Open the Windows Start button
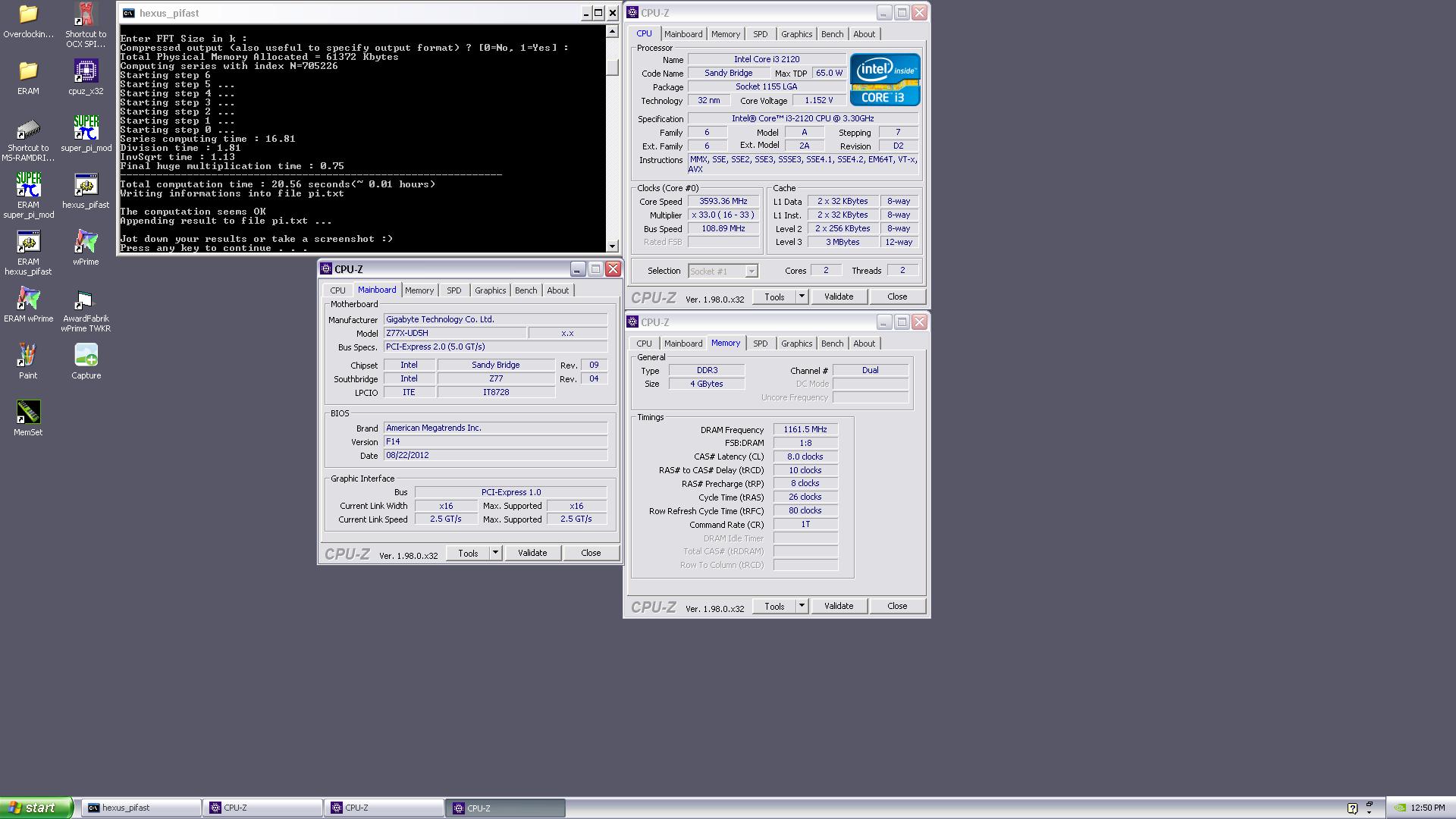The image size is (1456, 819). pos(36,808)
